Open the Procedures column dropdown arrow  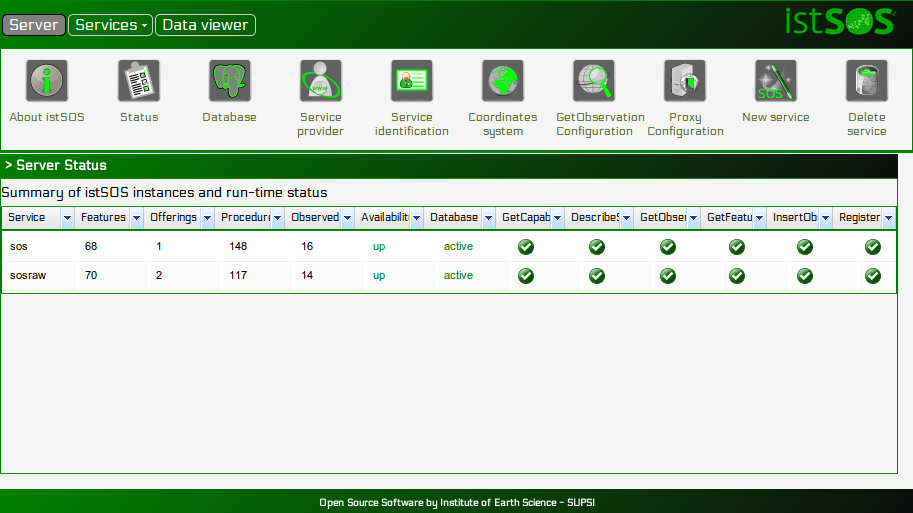[277, 218]
